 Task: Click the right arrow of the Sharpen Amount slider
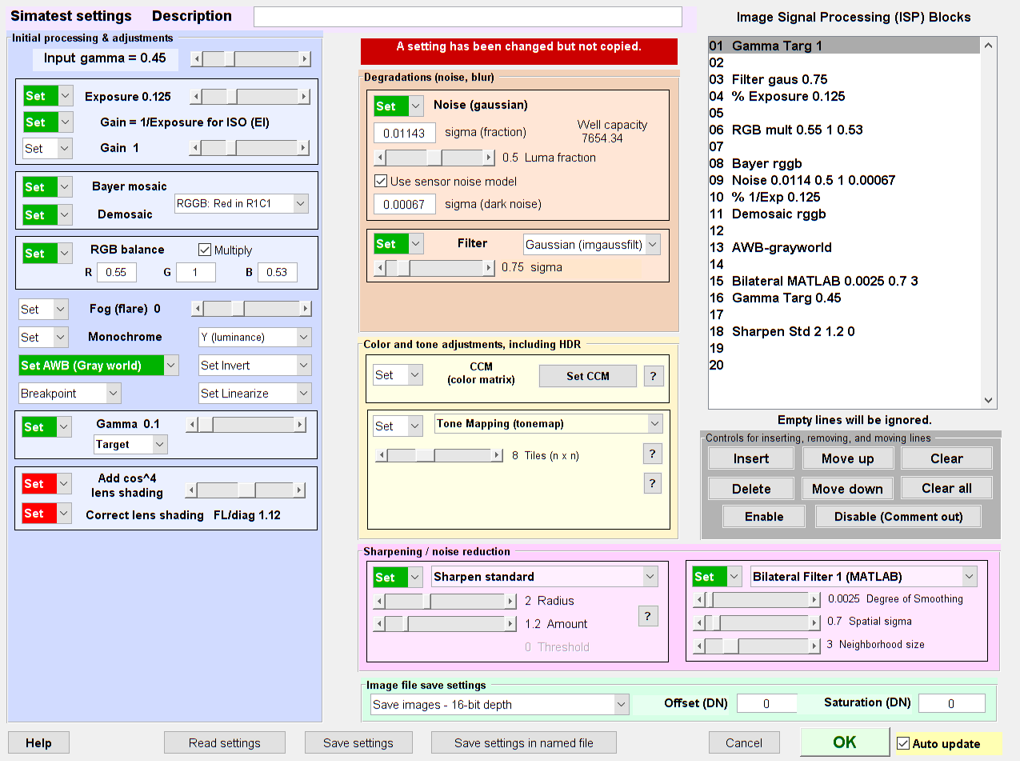click(511, 624)
